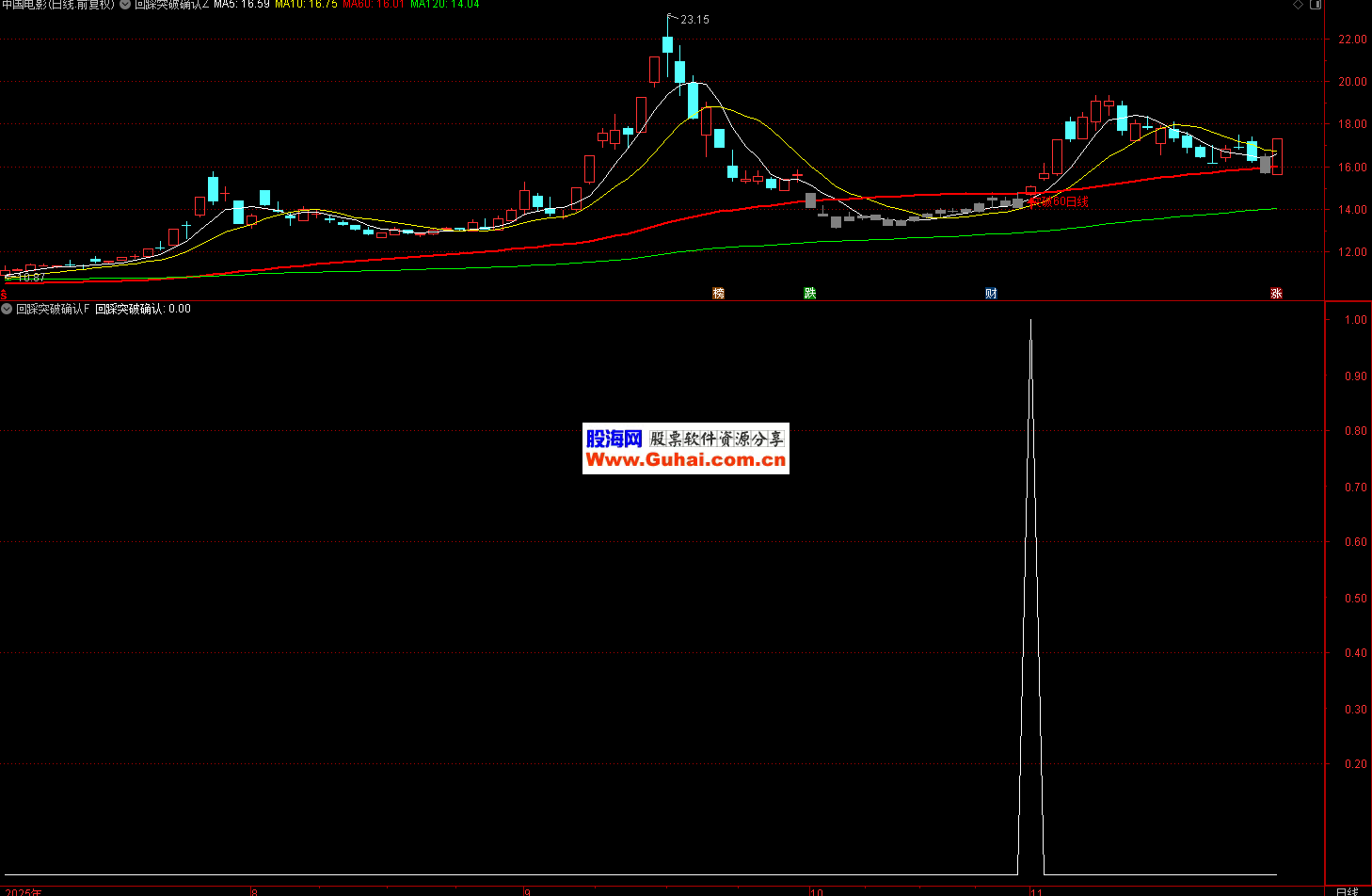Select the yellow MA10 label
1372x896 pixels.
point(306,5)
